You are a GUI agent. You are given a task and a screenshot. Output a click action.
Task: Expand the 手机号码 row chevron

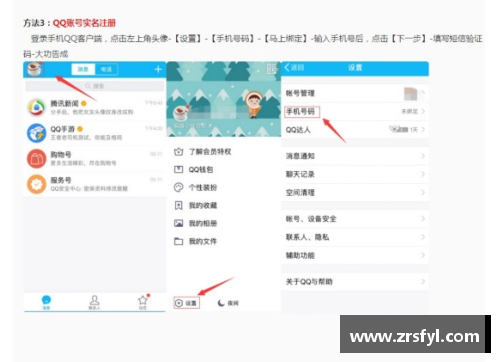point(423,111)
